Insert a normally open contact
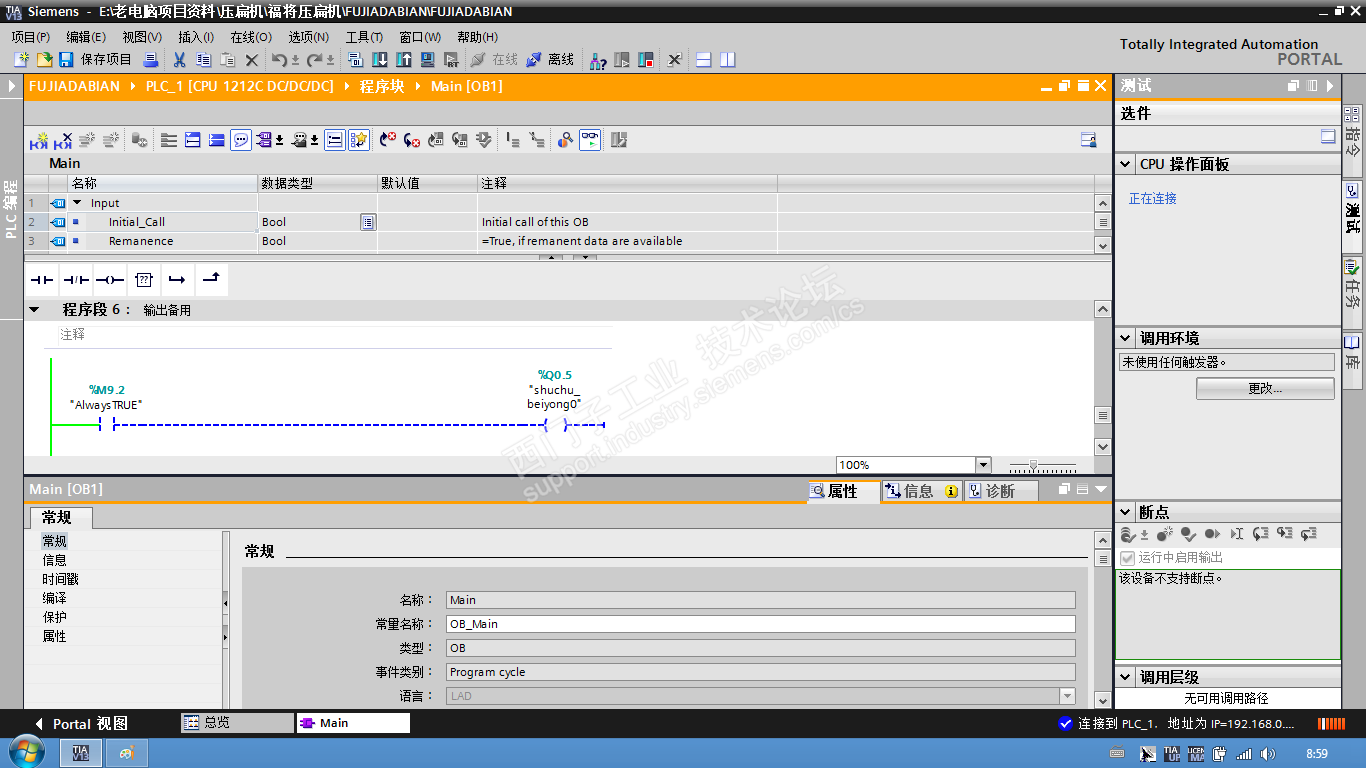 pos(42,280)
